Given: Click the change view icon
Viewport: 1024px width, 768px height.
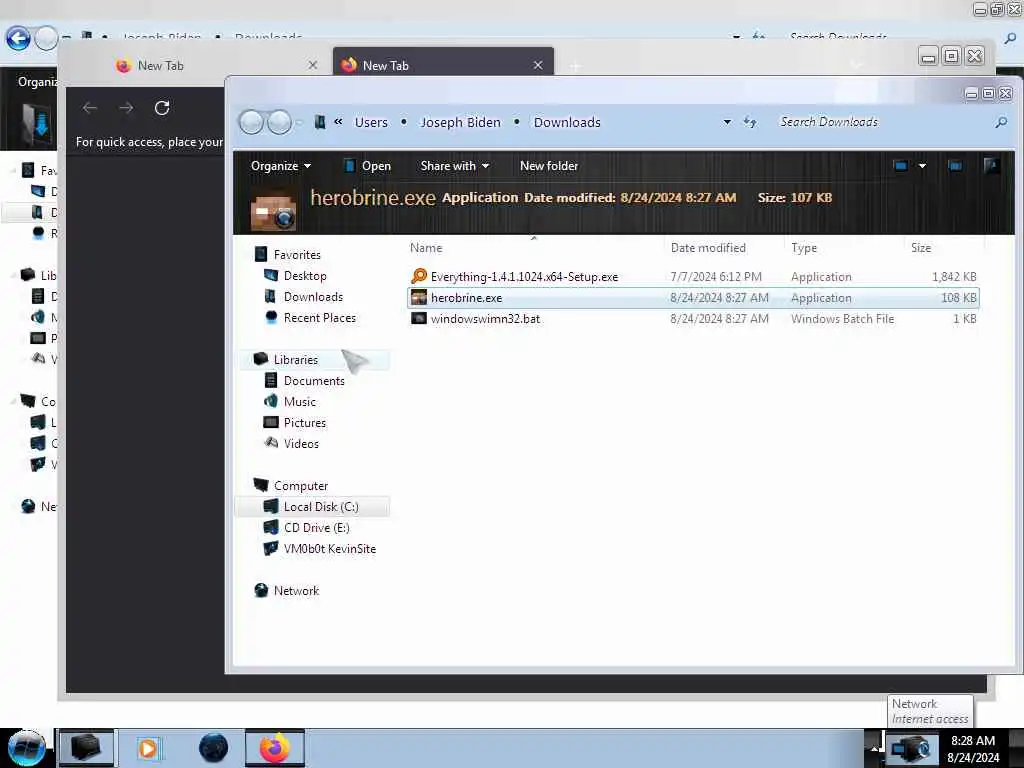Looking at the screenshot, I should click(901, 166).
